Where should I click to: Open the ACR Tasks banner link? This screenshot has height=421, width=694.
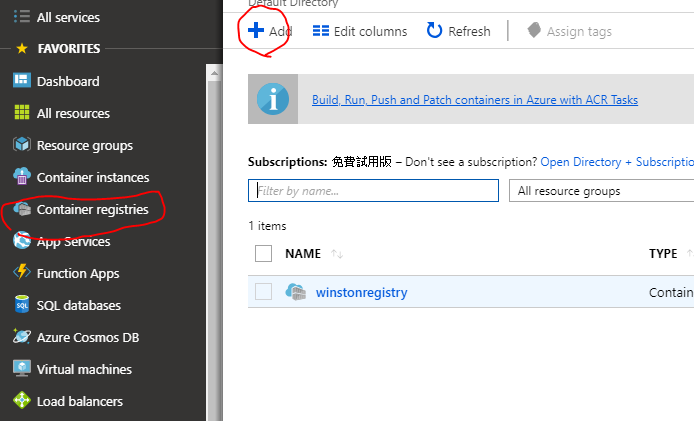(475, 100)
